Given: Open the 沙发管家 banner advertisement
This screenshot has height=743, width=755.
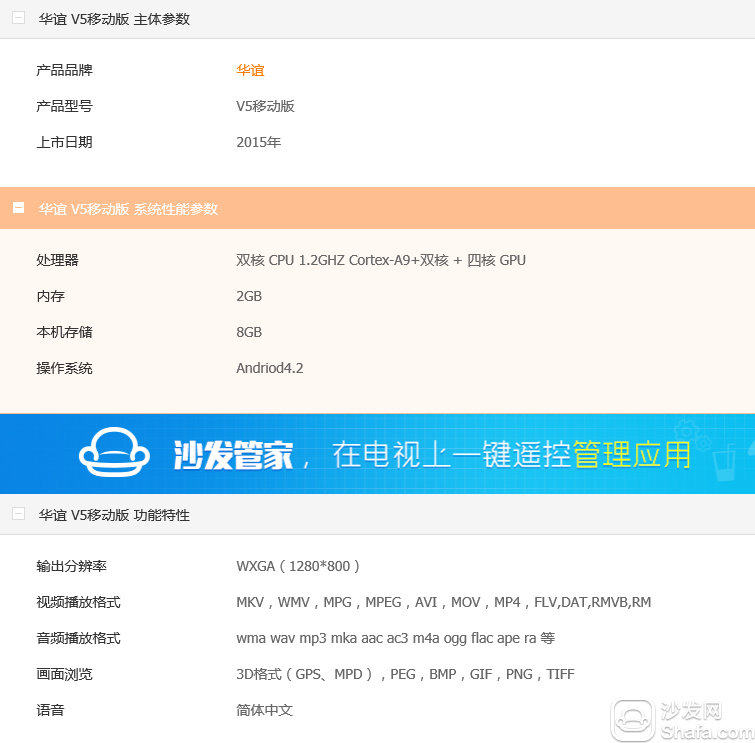Looking at the screenshot, I should coord(378,454).
